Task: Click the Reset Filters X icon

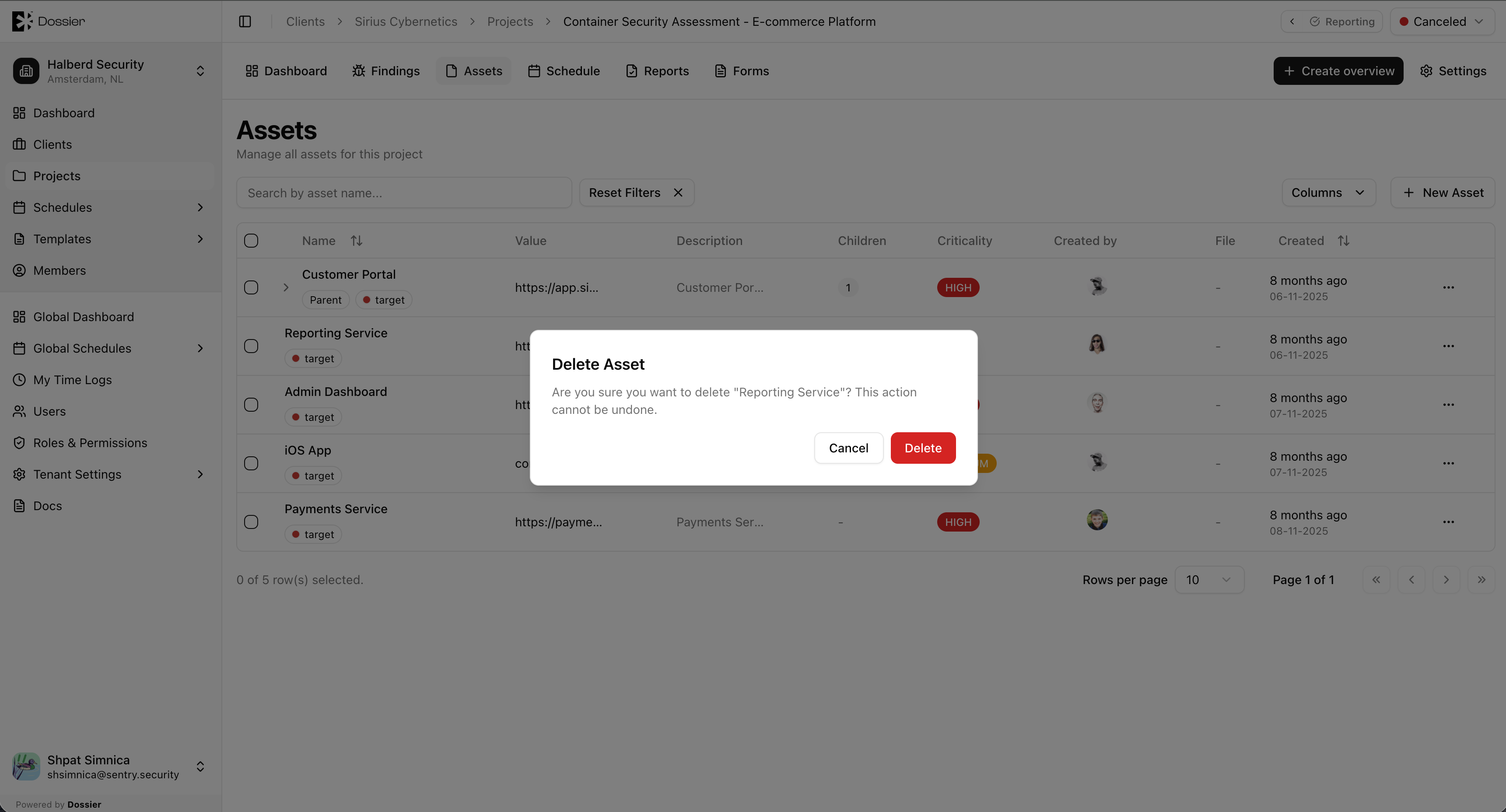Action: coord(678,192)
